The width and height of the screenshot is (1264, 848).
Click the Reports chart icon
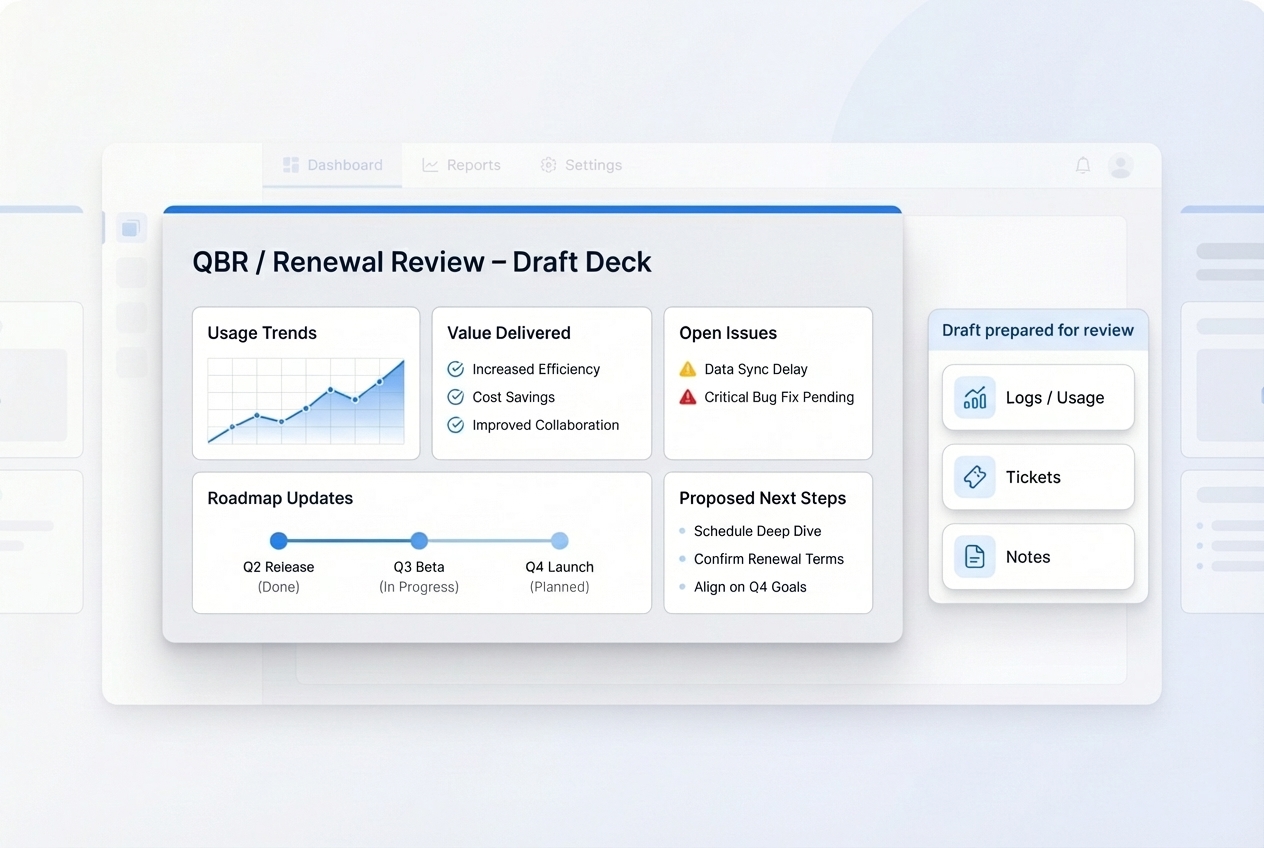tap(430, 165)
